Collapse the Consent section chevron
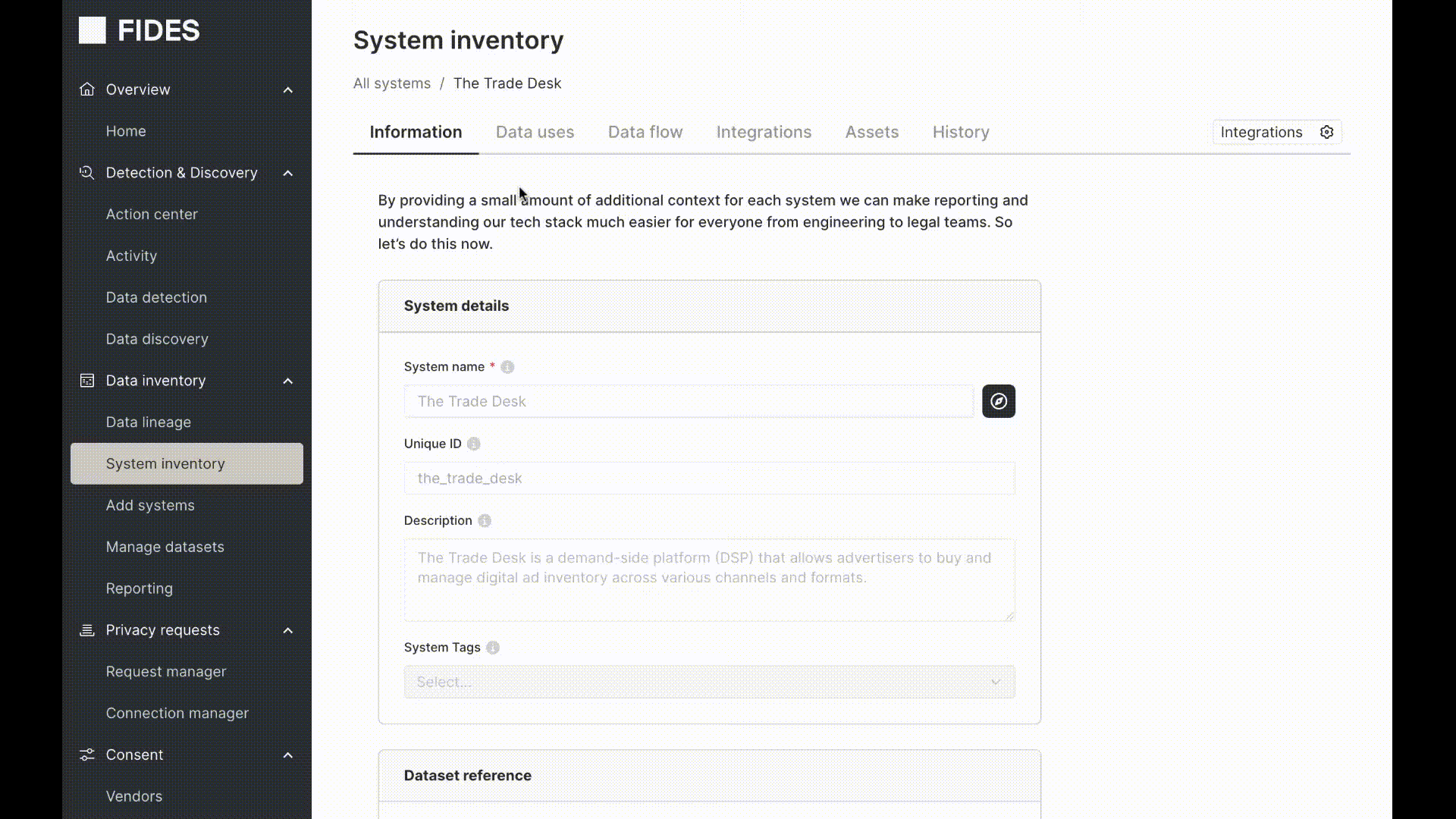Viewport: 1456px width, 819px height. (288, 755)
